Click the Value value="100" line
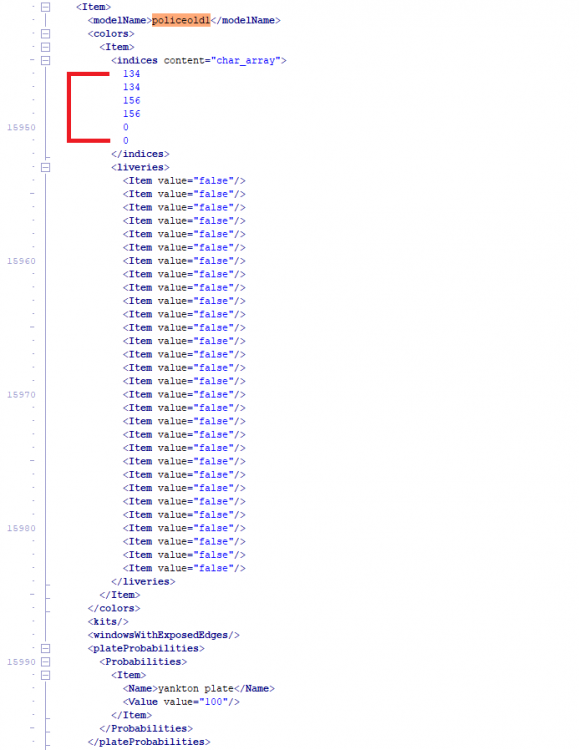The width and height of the screenshot is (579, 750). pos(181,702)
